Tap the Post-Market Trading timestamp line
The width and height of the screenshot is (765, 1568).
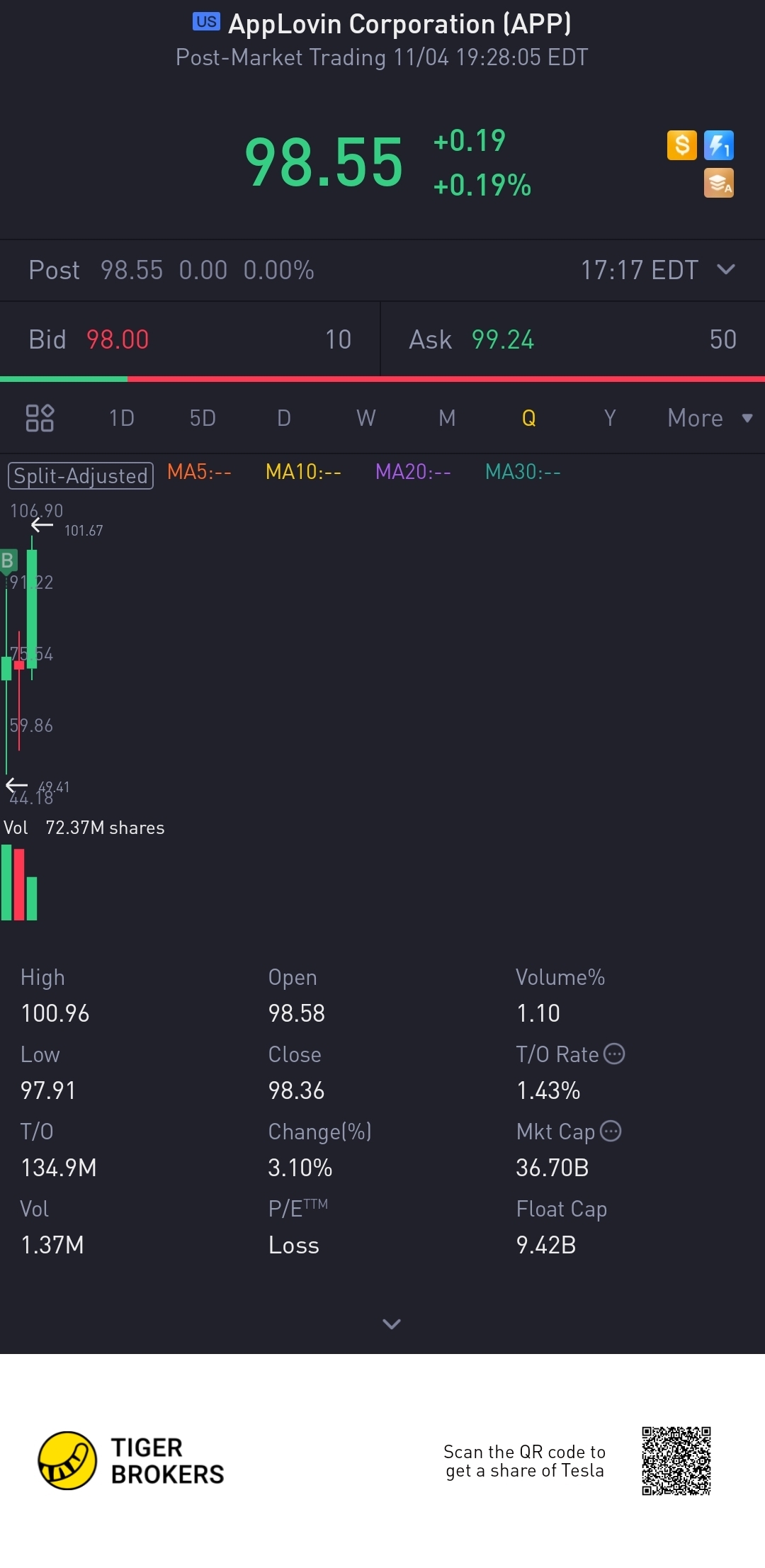[x=382, y=57]
